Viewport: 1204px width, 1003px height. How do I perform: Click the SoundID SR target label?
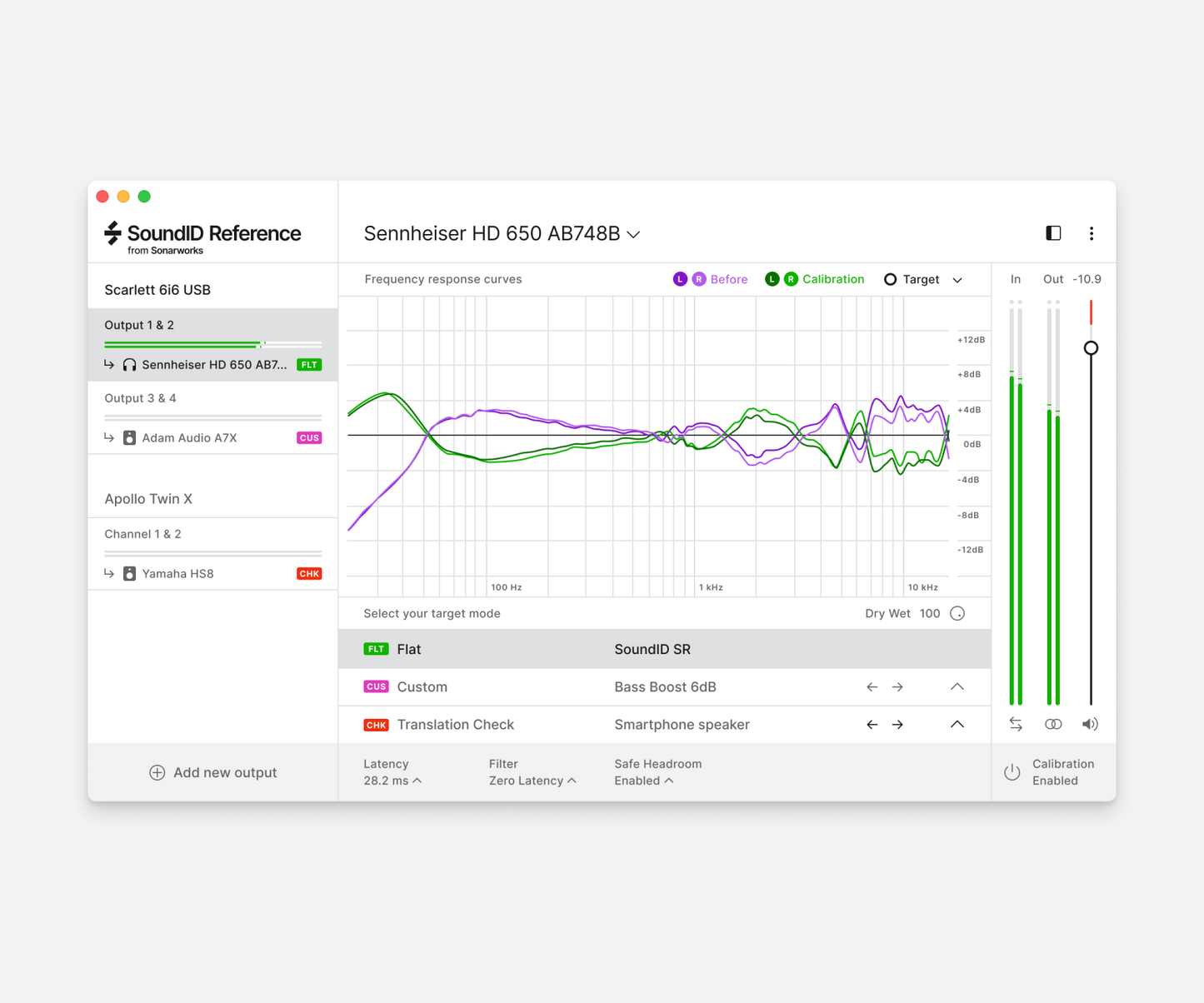[652, 649]
